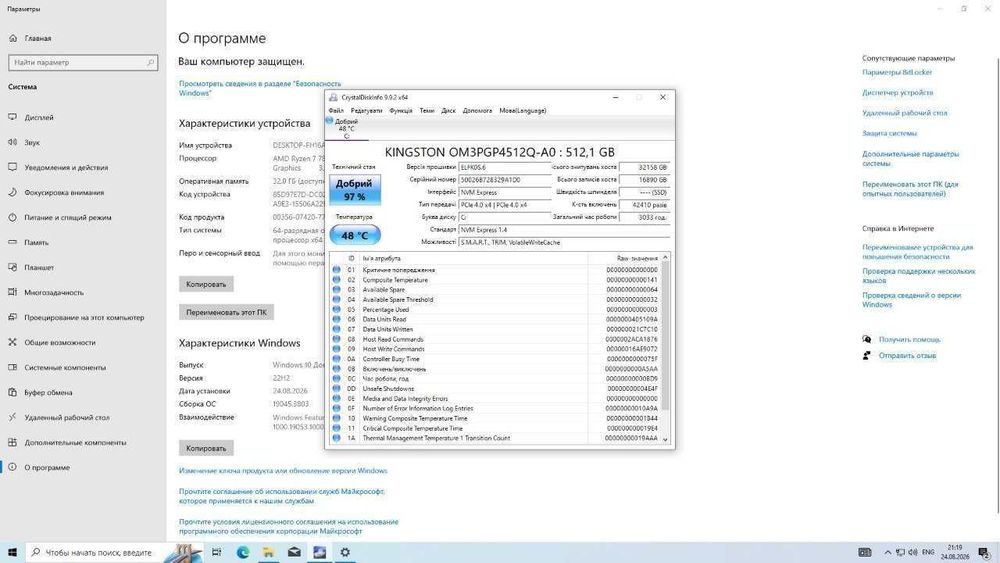Click Изменение ключа продукта link
The image size is (1000, 563).
coord(283,471)
